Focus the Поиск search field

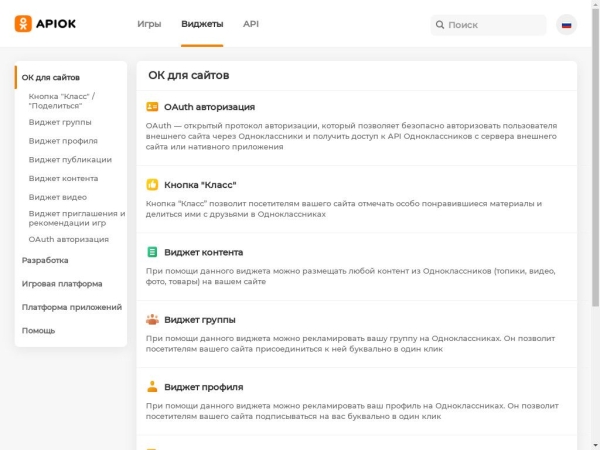point(489,25)
